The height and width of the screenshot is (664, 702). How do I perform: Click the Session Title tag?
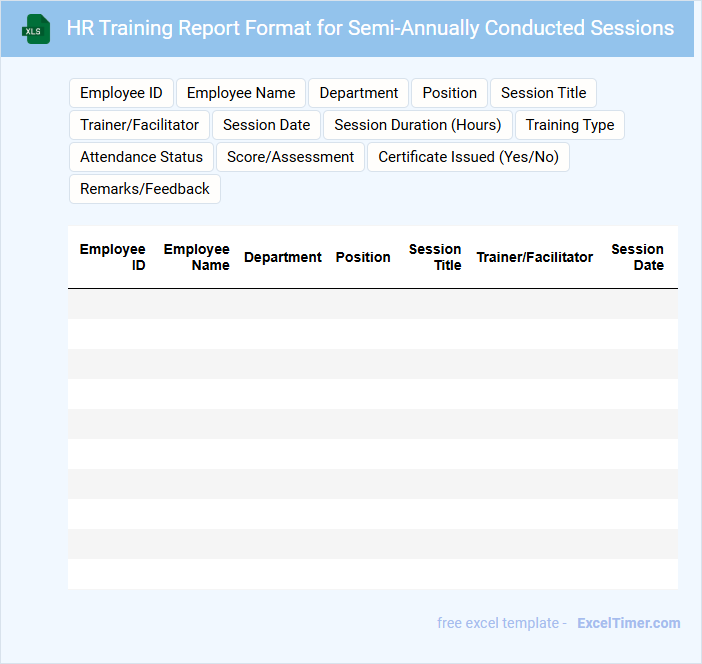pyautogui.click(x=543, y=93)
